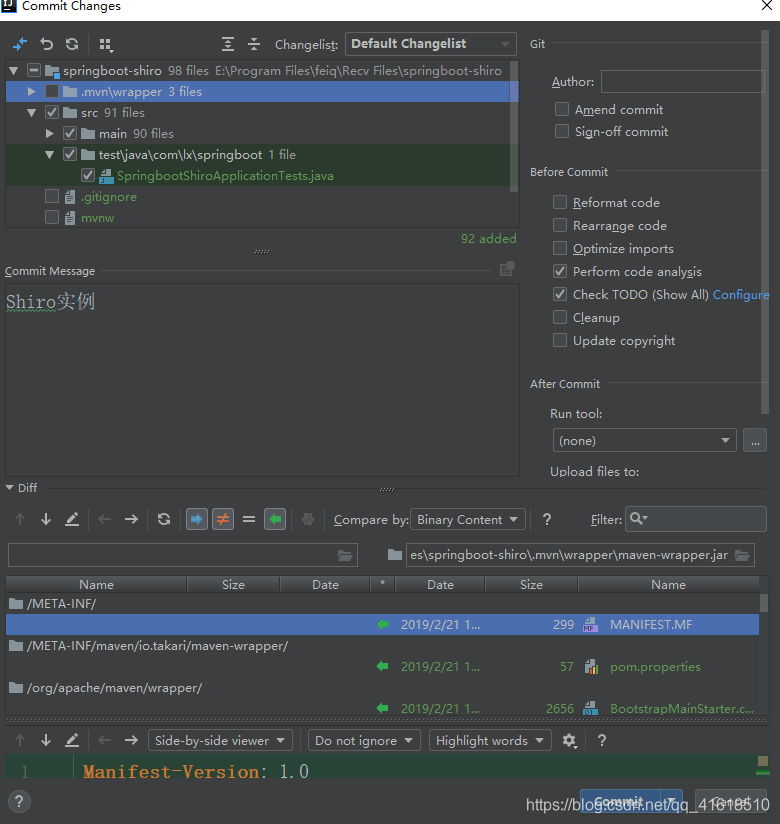Click the search icon in Filter field
780x824 pixels.
coord(638,519)
